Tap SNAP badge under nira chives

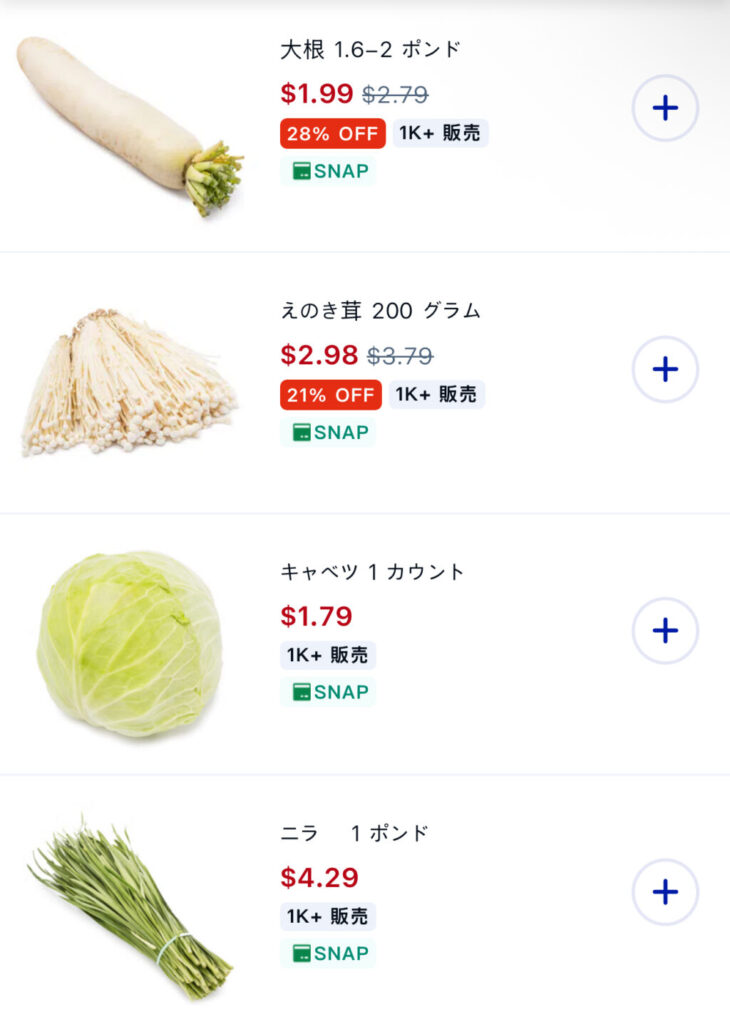coord(328,953)
